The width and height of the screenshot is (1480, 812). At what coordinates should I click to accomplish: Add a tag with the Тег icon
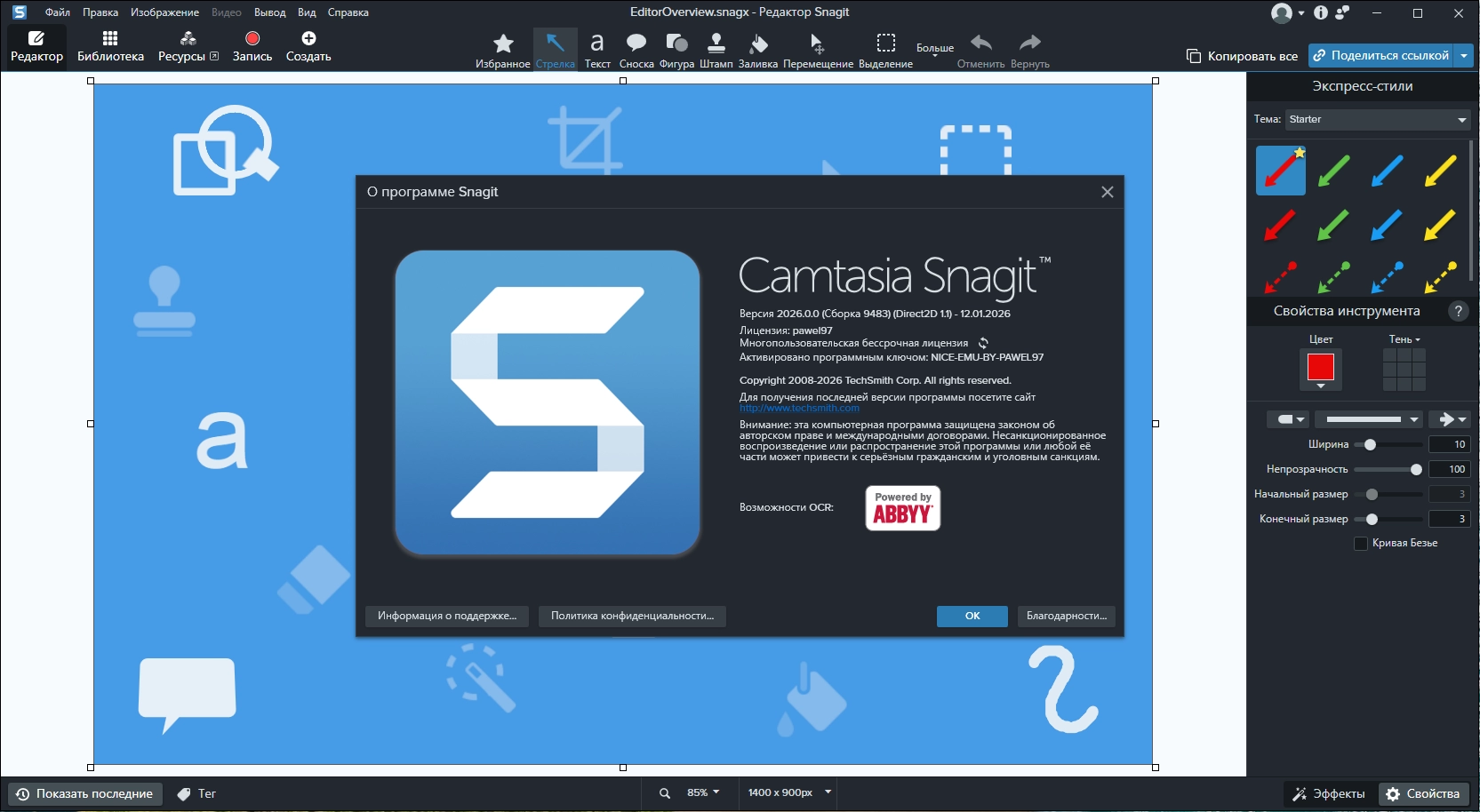(184, 794)
